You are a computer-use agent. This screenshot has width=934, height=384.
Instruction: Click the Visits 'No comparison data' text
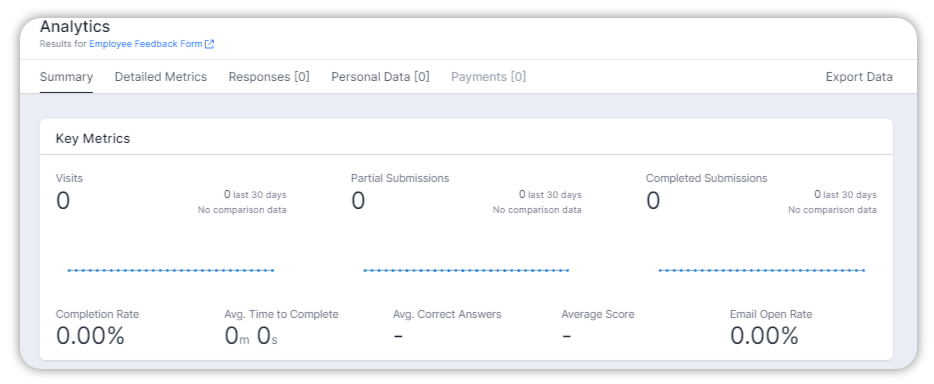point(242,210)
